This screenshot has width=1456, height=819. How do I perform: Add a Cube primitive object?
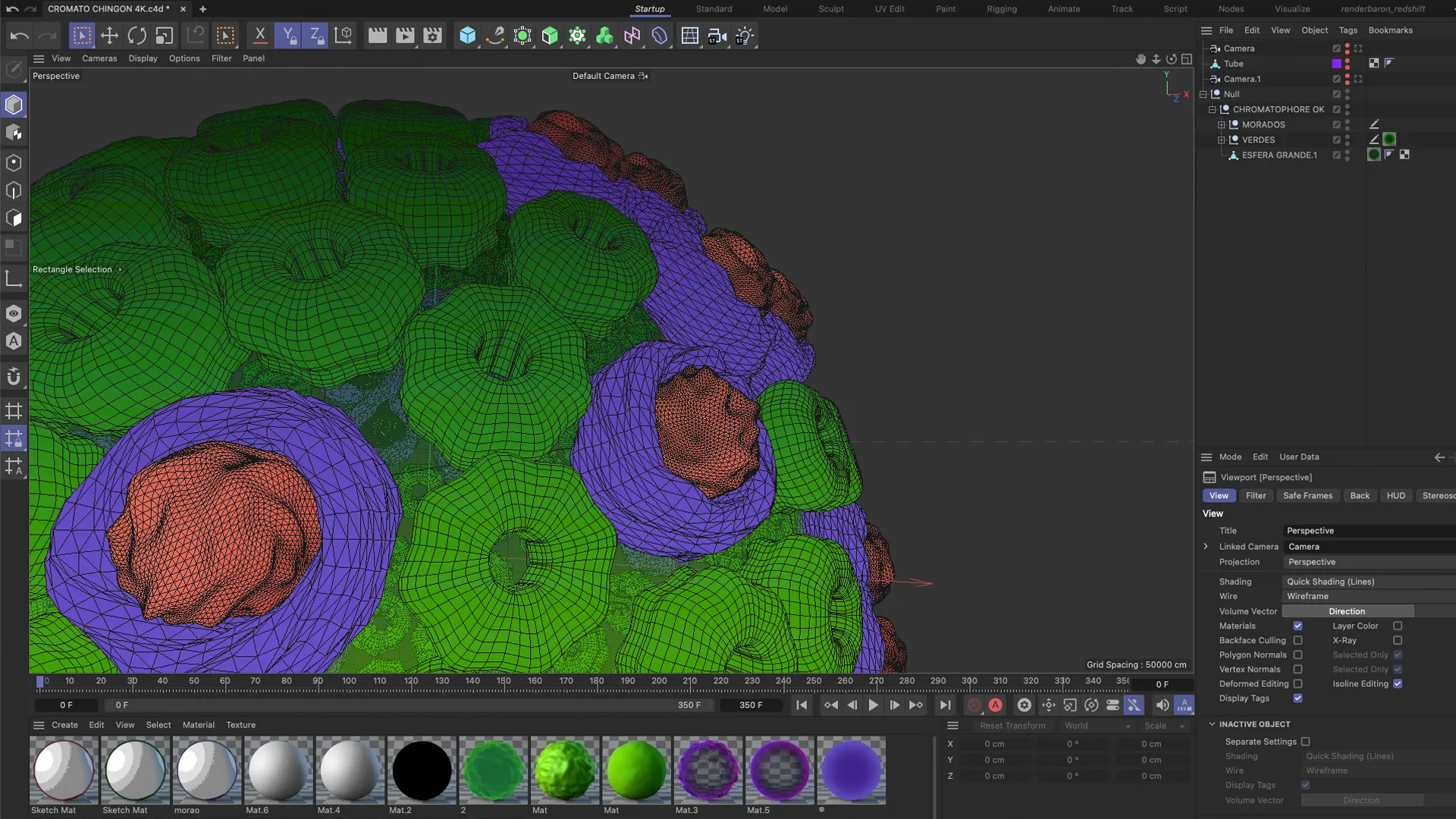pyautogui.click(x=468, y=36)
